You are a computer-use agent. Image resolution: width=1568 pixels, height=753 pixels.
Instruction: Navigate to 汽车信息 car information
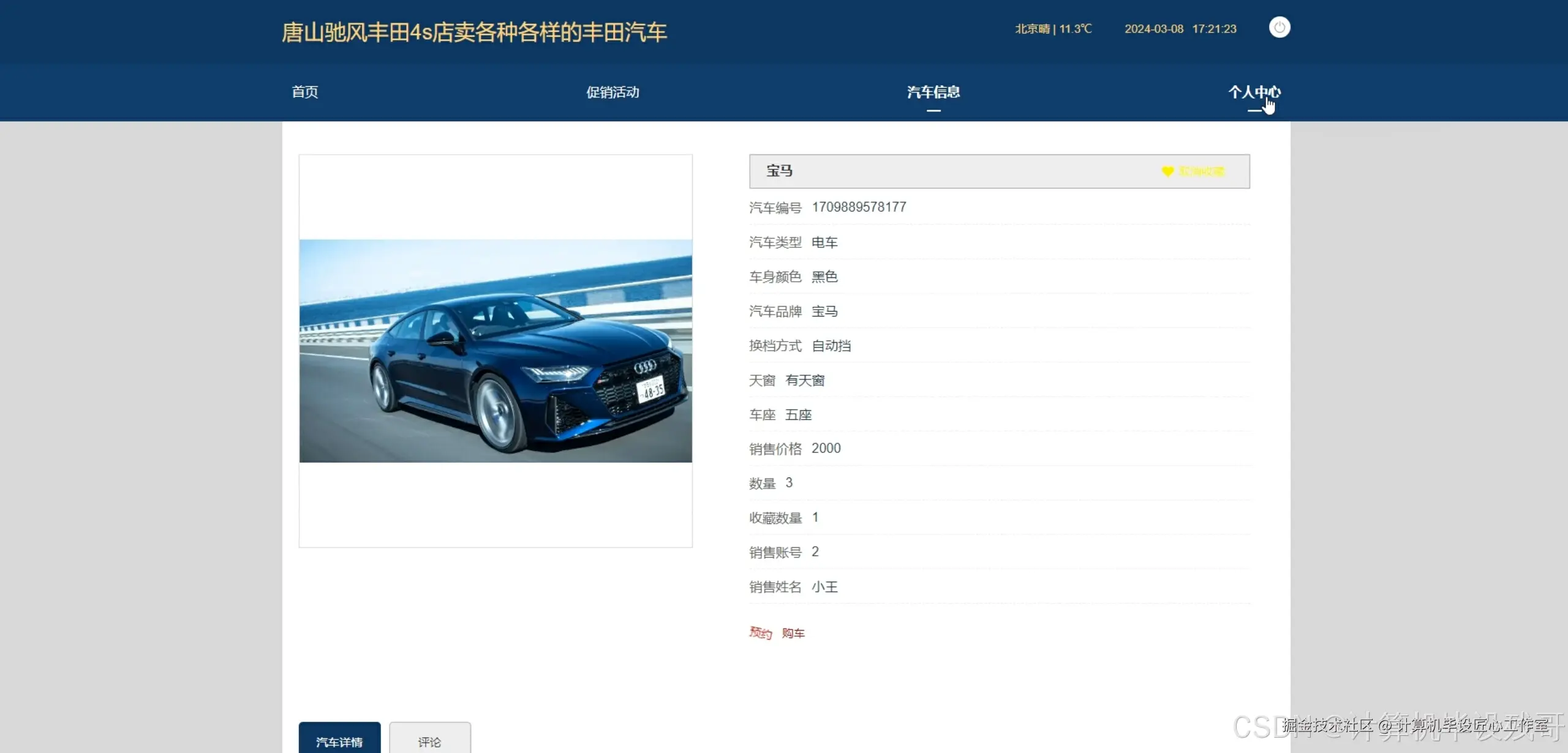[x=933, y=92]
